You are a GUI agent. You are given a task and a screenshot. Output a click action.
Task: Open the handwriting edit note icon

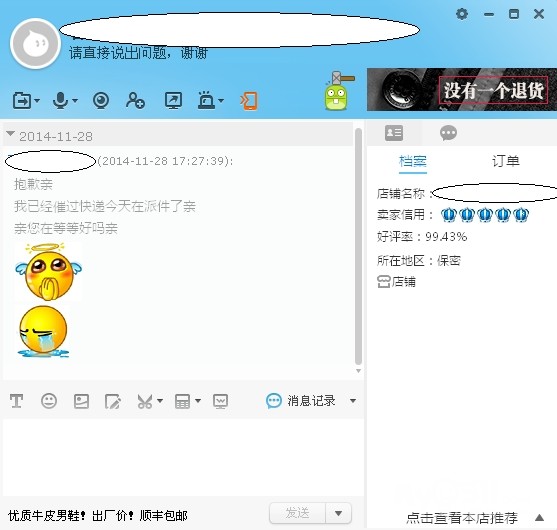(113, 401)
